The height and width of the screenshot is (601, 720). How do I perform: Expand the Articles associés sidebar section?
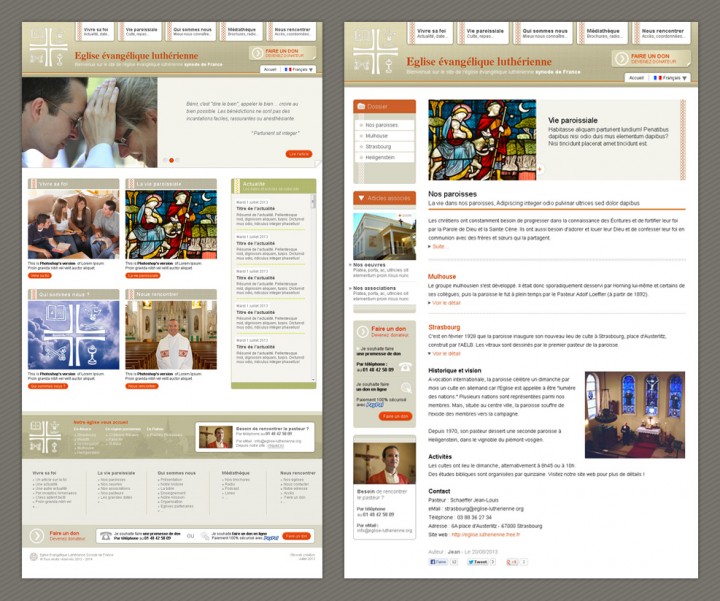[384, 198]
